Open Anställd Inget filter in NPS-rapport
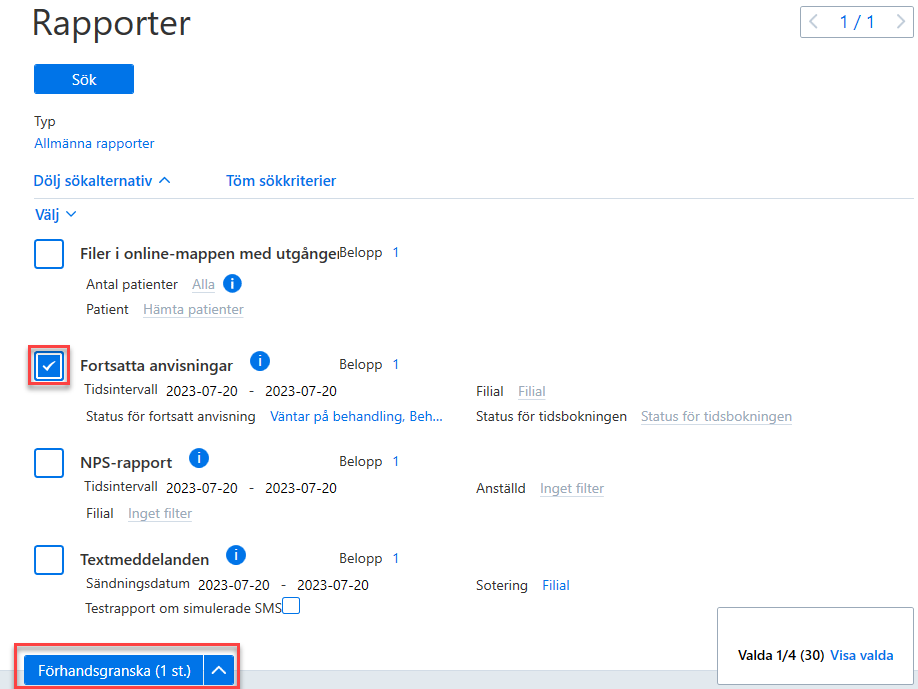This screenshot has width=918, height=689. (x=571, y=488)
